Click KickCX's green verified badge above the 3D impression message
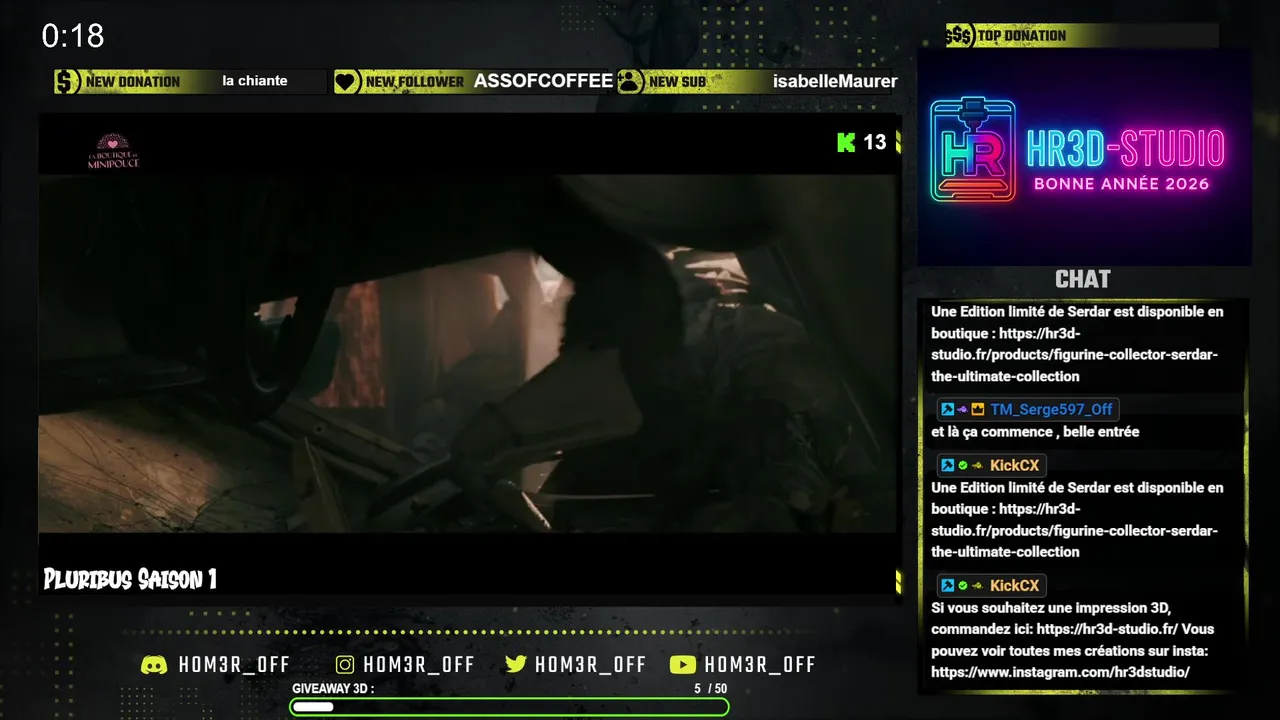Image resolution: width=1280 pixels, height=720 pixels. point(962,586)
